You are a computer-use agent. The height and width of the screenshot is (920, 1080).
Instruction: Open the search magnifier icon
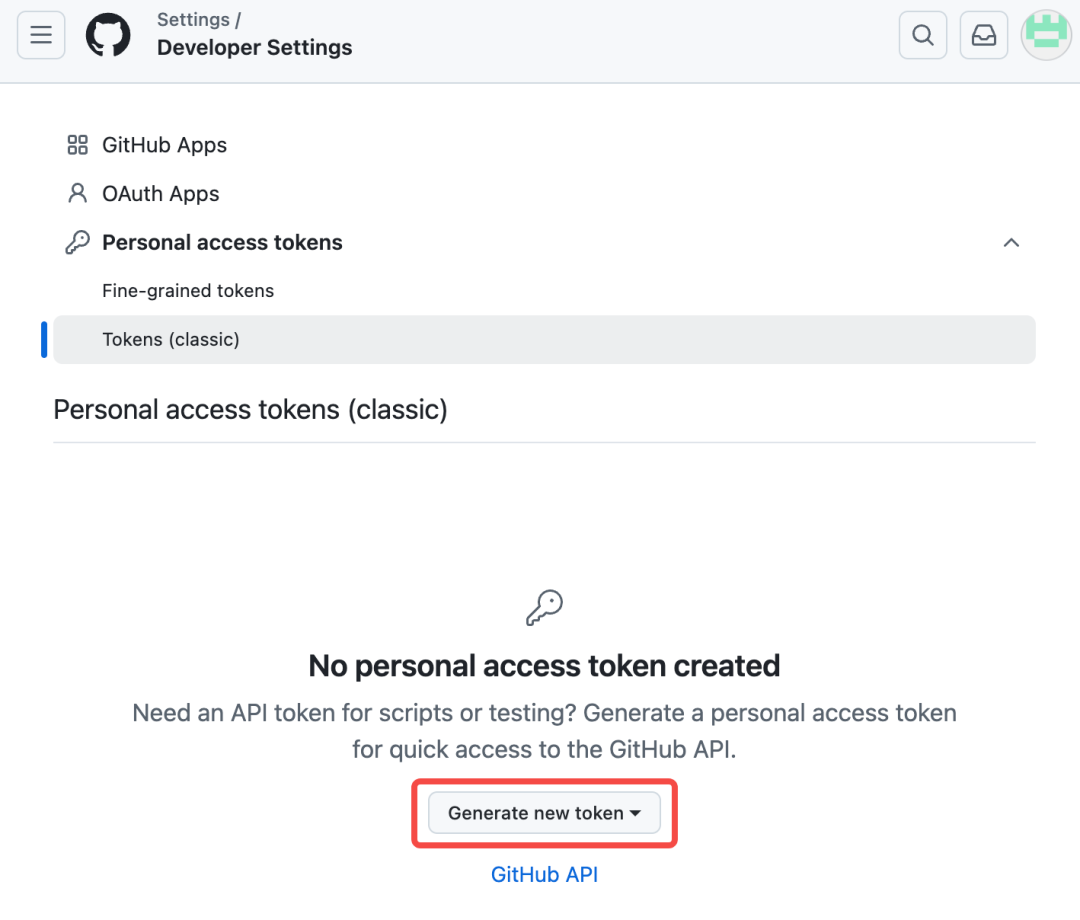click(922, 35)
